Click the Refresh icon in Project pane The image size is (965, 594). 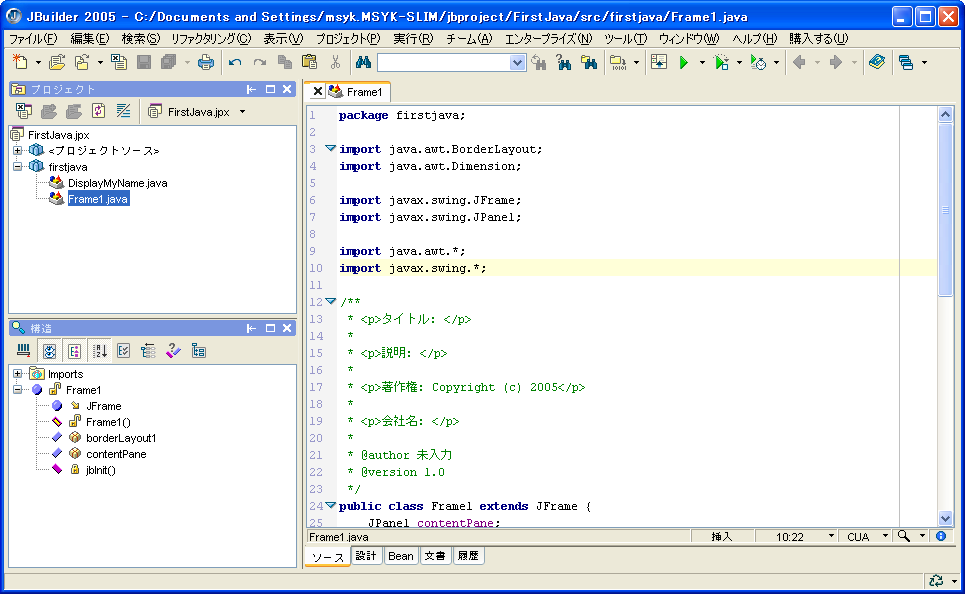coord(98,111)
